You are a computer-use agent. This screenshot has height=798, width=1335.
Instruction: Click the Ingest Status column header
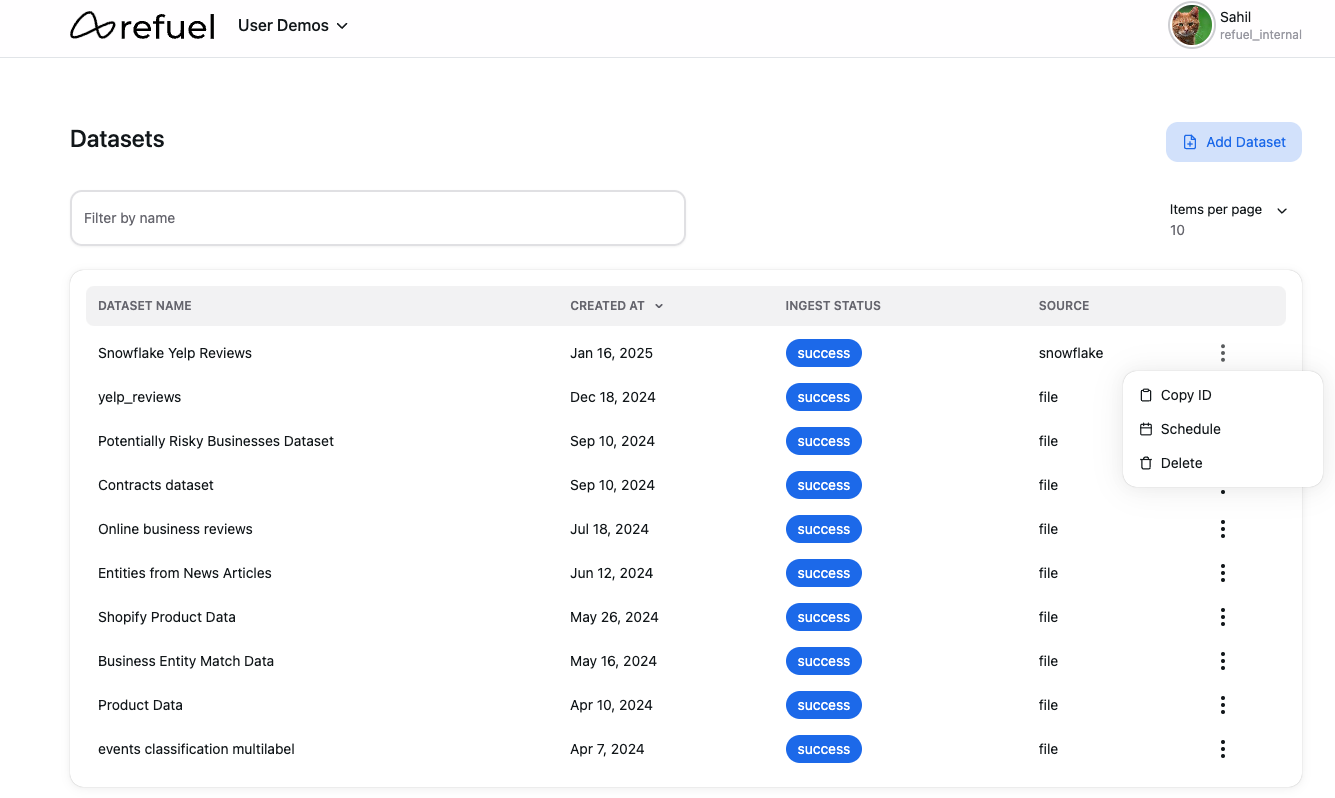pos(833,306)
